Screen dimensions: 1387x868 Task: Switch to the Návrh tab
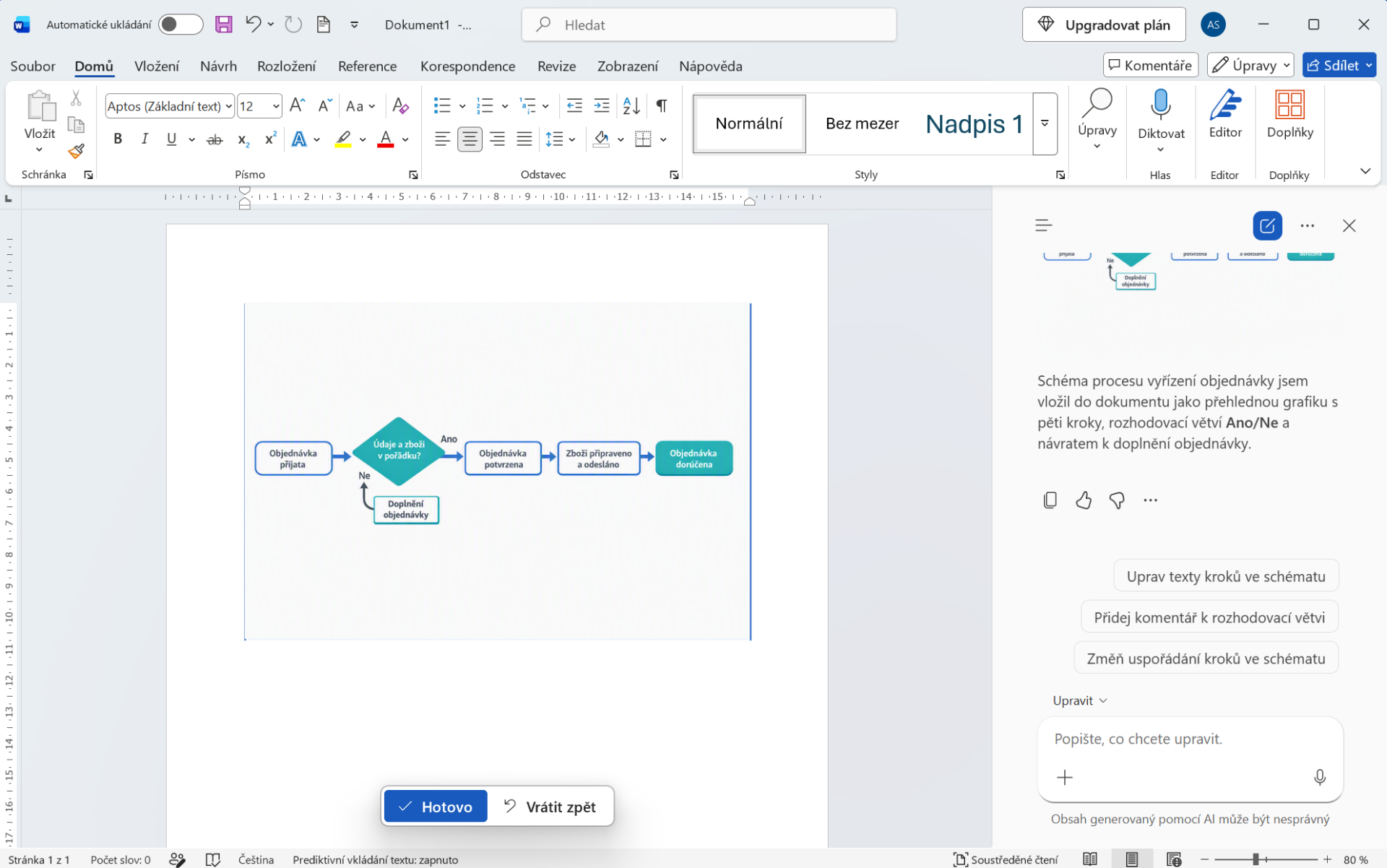[x=218, y=66]
